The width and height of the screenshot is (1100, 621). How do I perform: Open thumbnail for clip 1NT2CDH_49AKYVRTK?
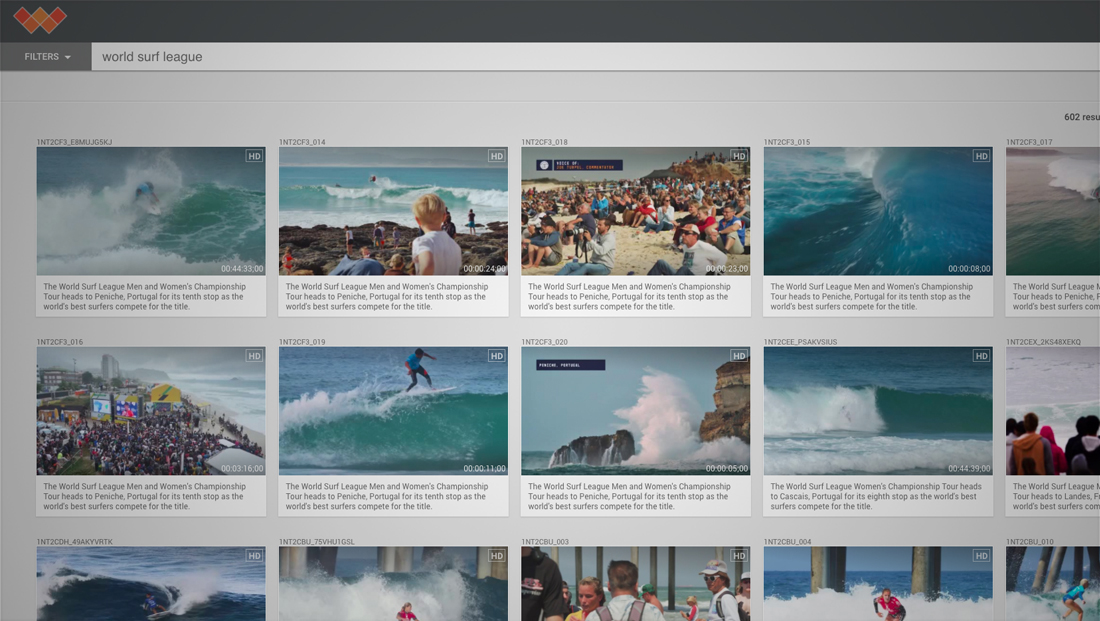151,584
